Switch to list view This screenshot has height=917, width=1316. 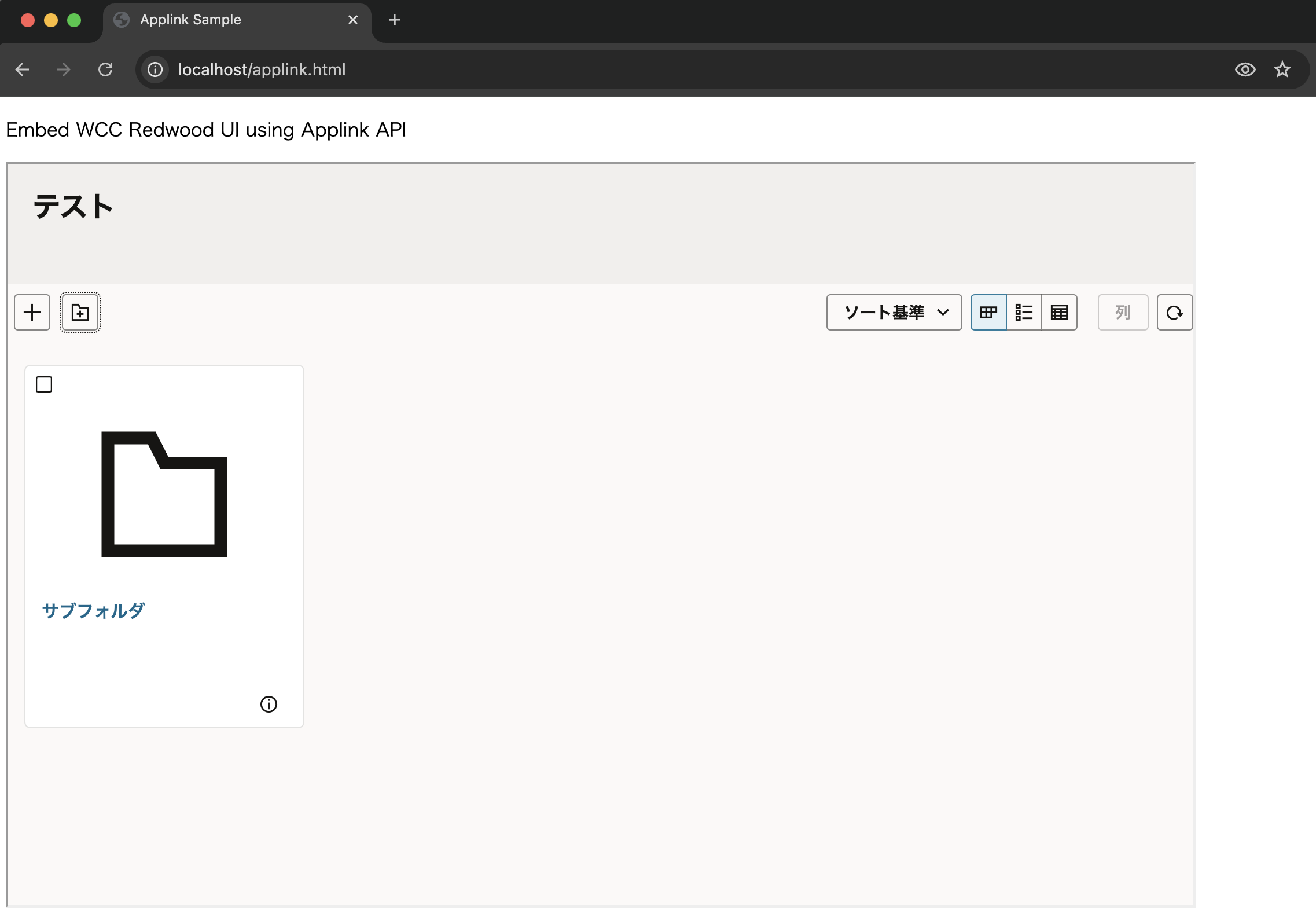[1024, 313]
